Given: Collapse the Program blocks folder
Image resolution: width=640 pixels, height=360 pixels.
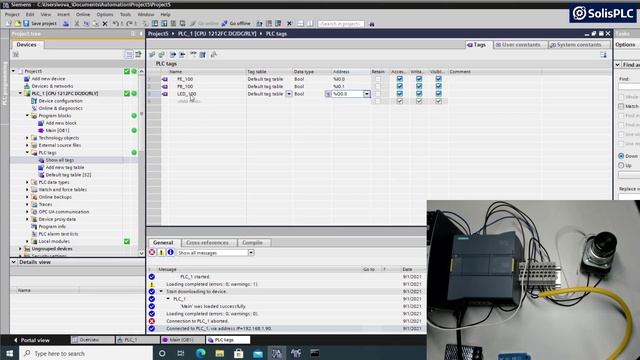Looking at the screenshot, I should pos(27,116).
